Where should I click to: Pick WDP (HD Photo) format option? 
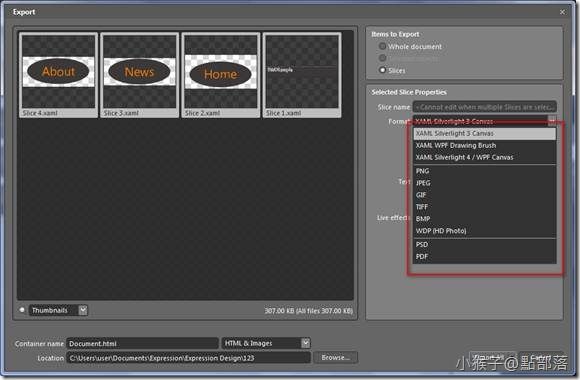[485, 231]
